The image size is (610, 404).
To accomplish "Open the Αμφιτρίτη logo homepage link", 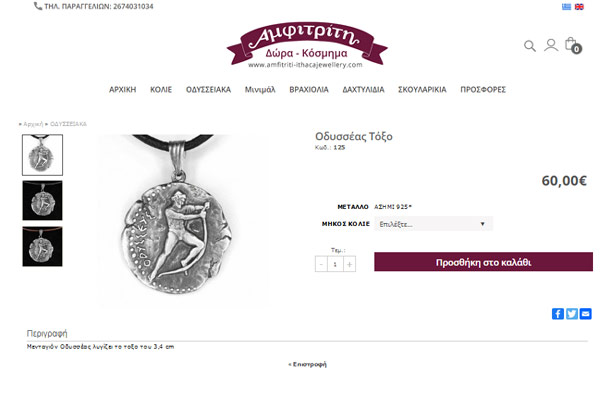I will point(307,45).
